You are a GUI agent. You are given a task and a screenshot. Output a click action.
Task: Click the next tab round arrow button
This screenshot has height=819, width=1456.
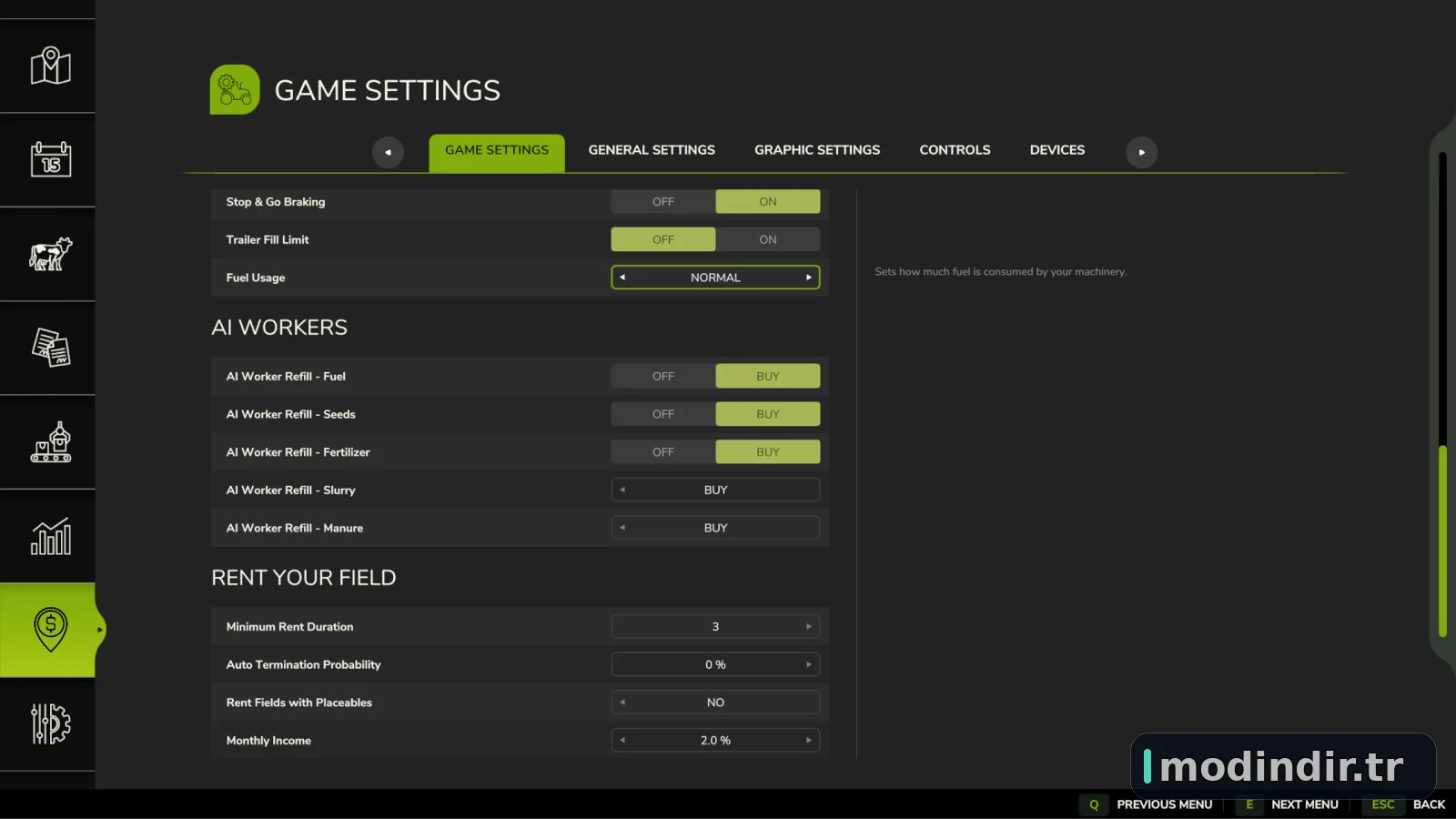[x=1141, y=152]
